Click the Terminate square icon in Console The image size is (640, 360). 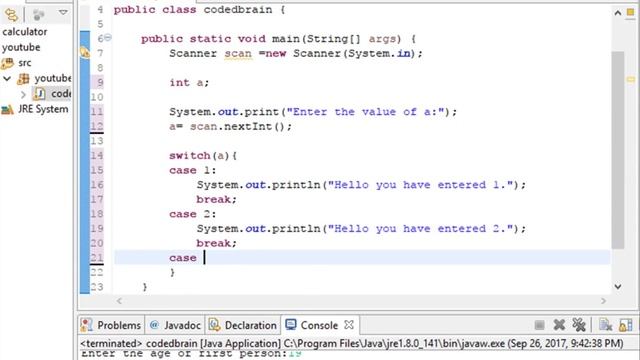coord(539,325)
